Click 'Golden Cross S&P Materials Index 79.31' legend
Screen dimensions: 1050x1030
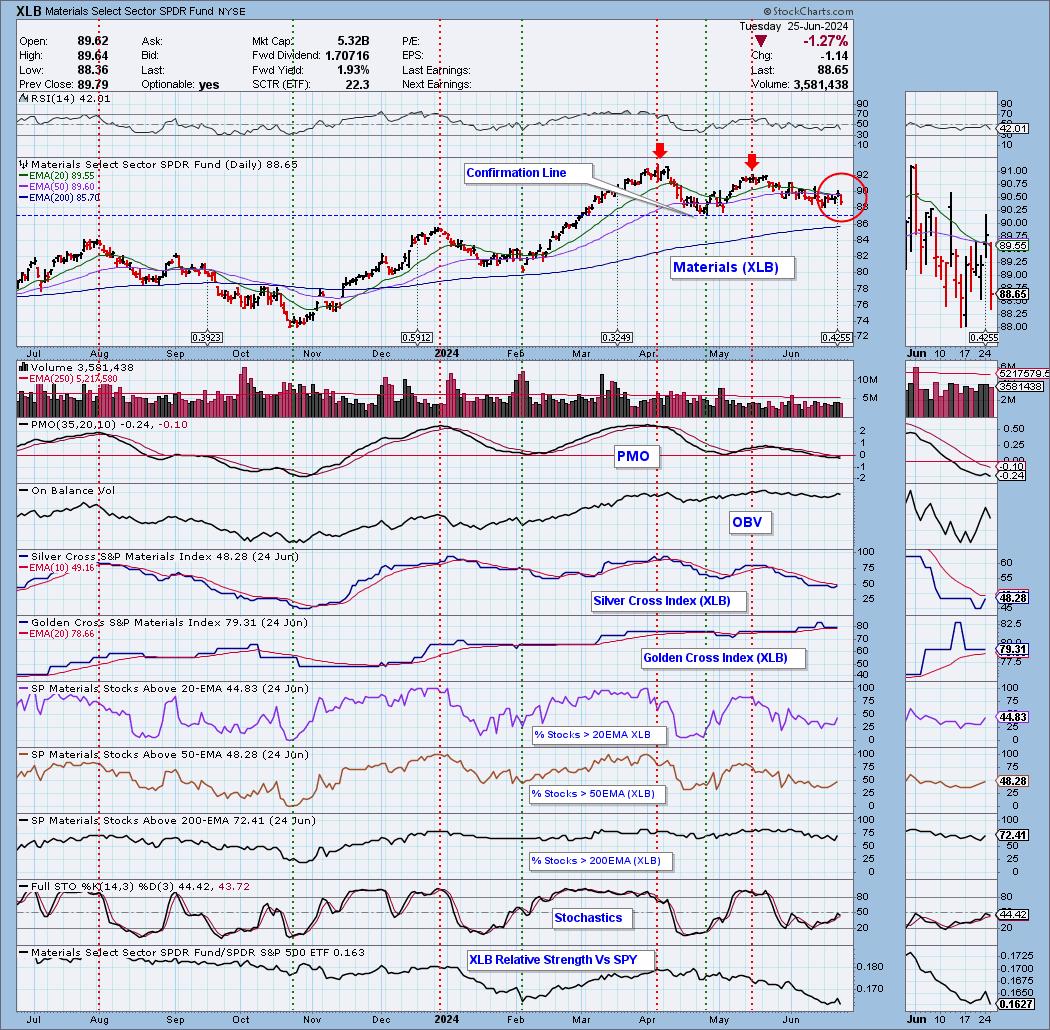(x=163, y=622)
